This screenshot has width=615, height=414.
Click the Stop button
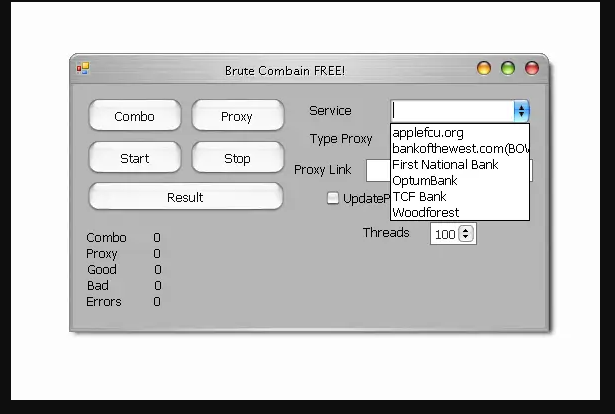pyautogui.click(x=238, y=158)
